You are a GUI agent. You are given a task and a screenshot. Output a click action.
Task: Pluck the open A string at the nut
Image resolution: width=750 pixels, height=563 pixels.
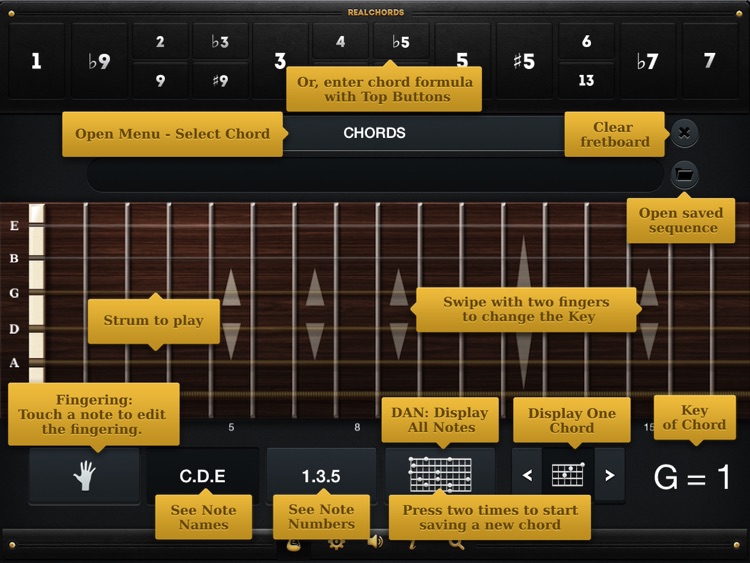coord(37,363)
